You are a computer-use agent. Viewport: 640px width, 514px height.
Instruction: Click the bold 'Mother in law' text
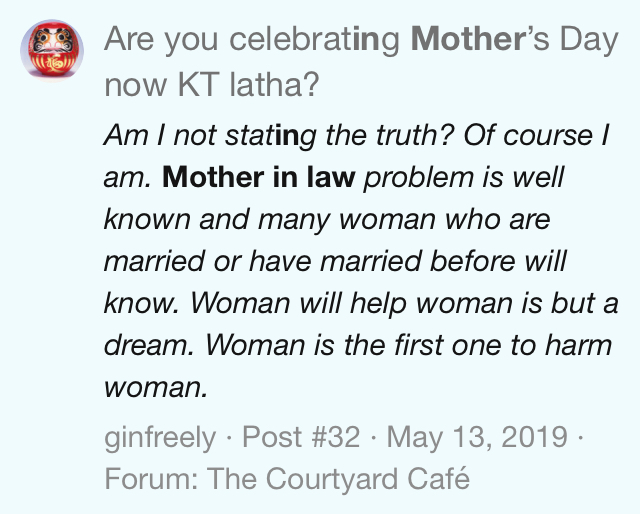259,178
